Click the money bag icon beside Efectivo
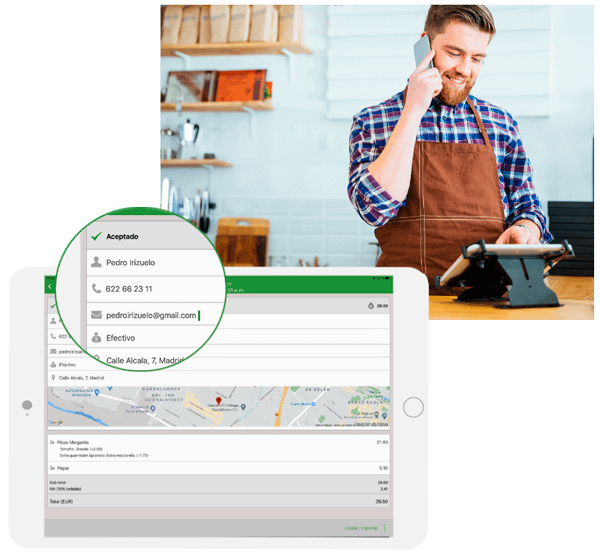600x558 pixels. (96, 338)
